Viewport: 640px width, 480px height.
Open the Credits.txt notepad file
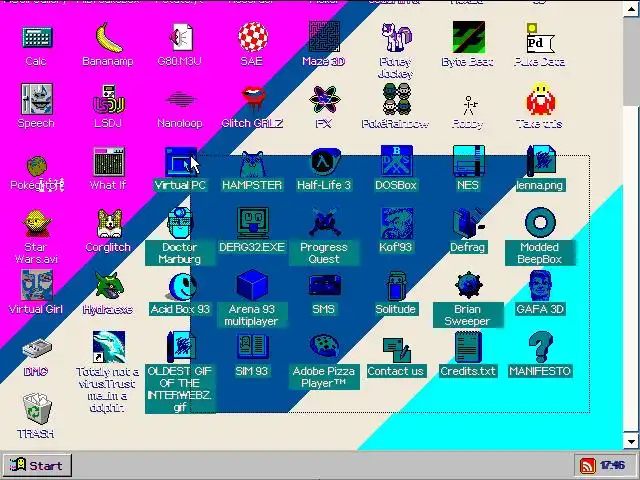[468, 347]
